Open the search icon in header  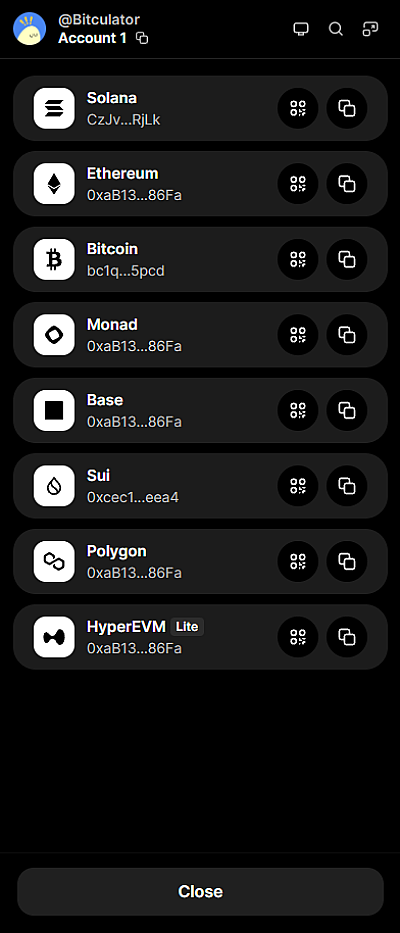(336, 29)
